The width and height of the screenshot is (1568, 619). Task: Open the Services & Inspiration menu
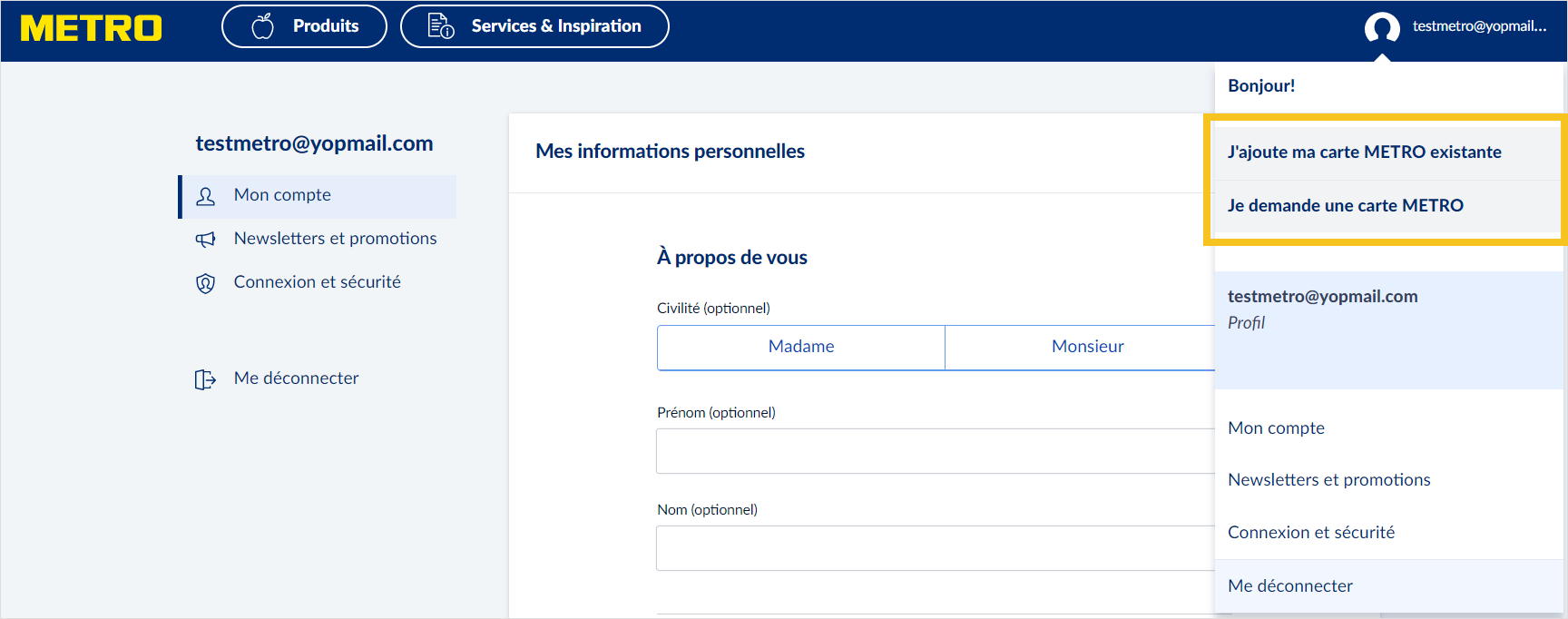[534, 26]
